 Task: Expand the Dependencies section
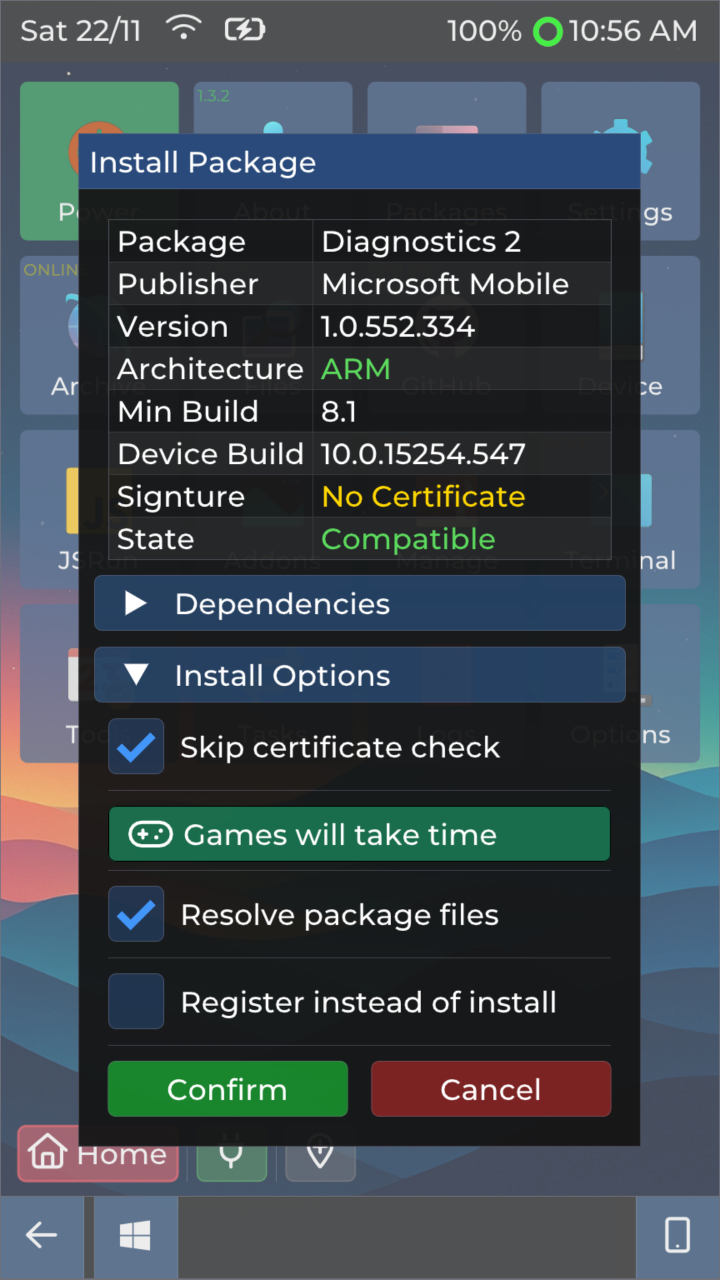(x=360, y=603)
